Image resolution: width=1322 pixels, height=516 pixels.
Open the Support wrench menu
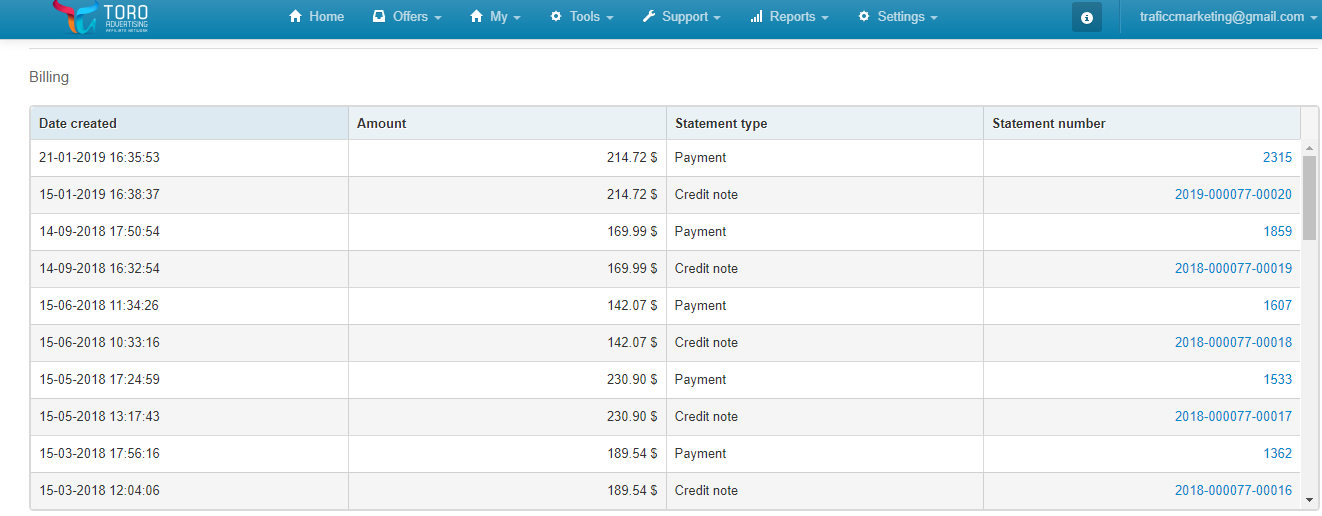point(682,17)
